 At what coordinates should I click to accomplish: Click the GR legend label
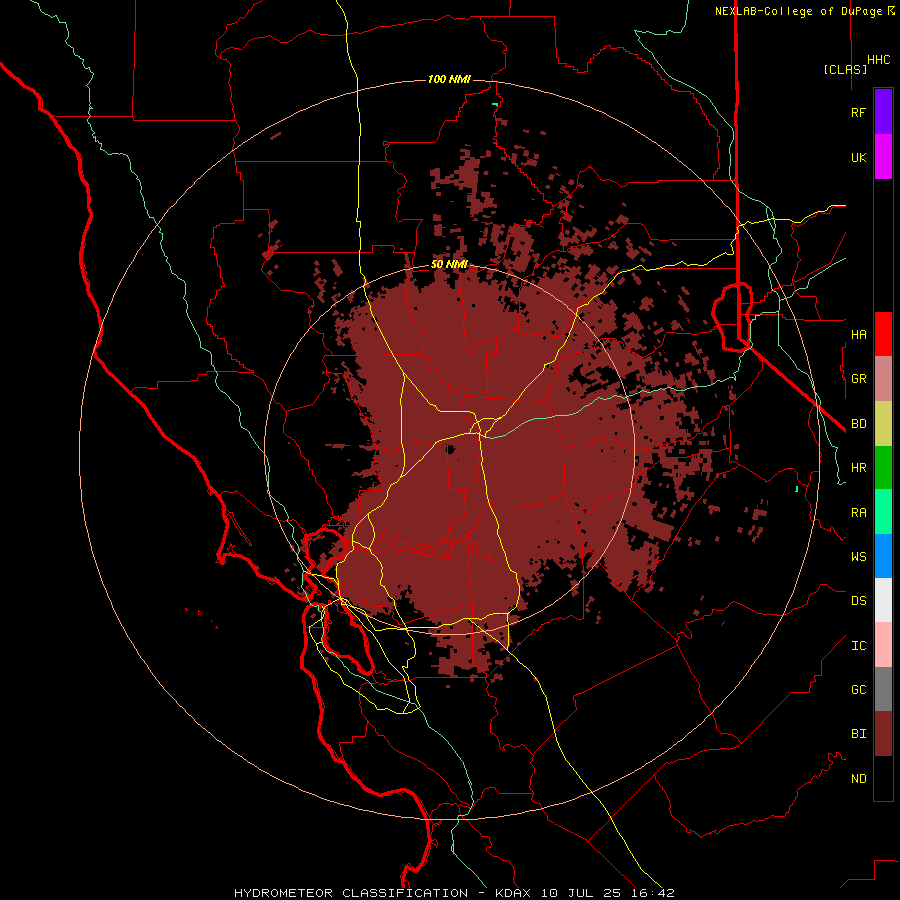858,379
